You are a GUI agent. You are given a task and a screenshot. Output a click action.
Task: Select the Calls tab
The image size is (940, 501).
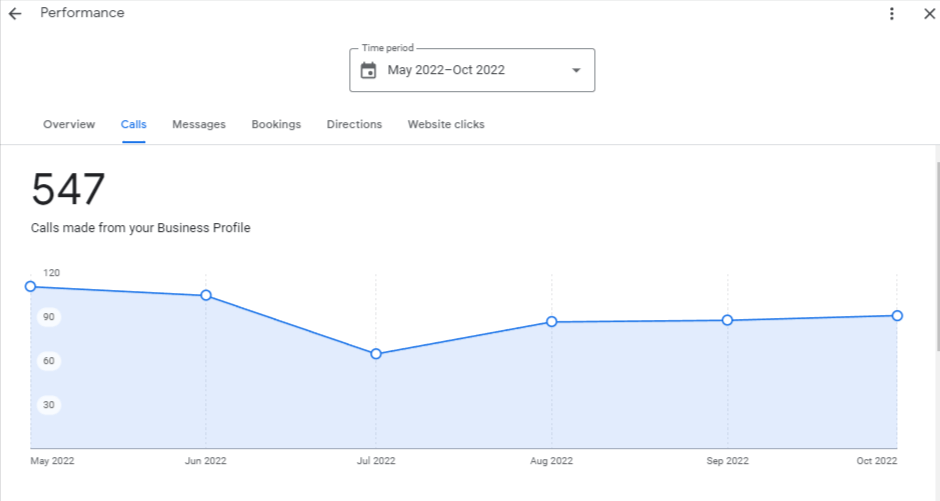[133, 125]
